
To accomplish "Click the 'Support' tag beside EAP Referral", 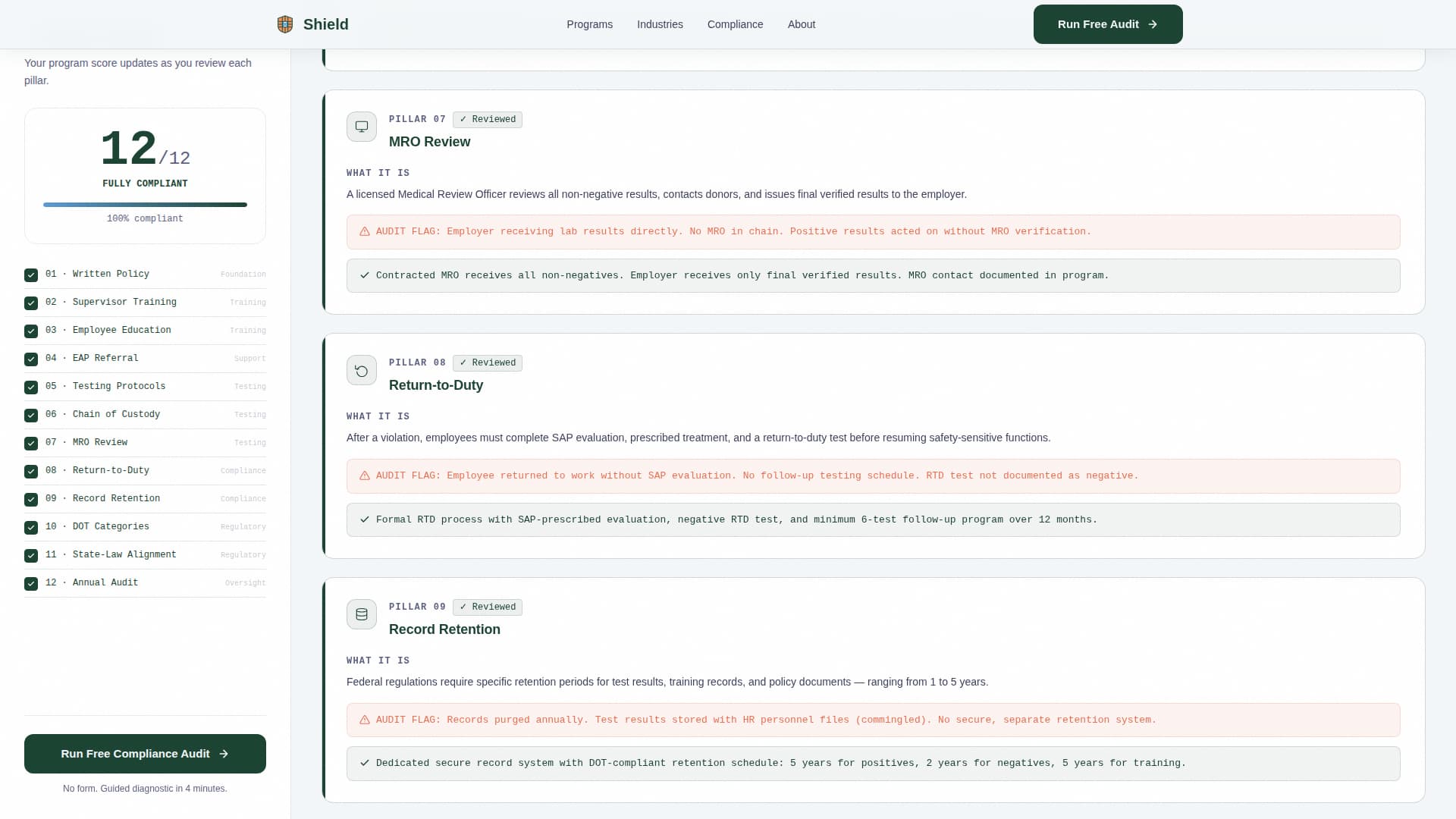I will (x=249, y=359).
